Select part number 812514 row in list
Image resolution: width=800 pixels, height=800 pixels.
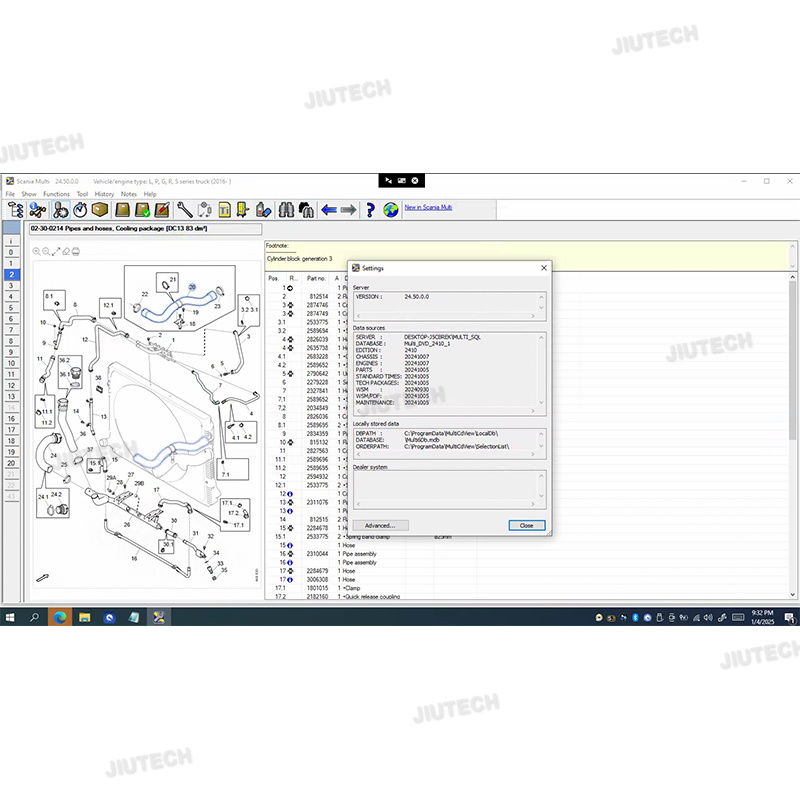(317, 296)
